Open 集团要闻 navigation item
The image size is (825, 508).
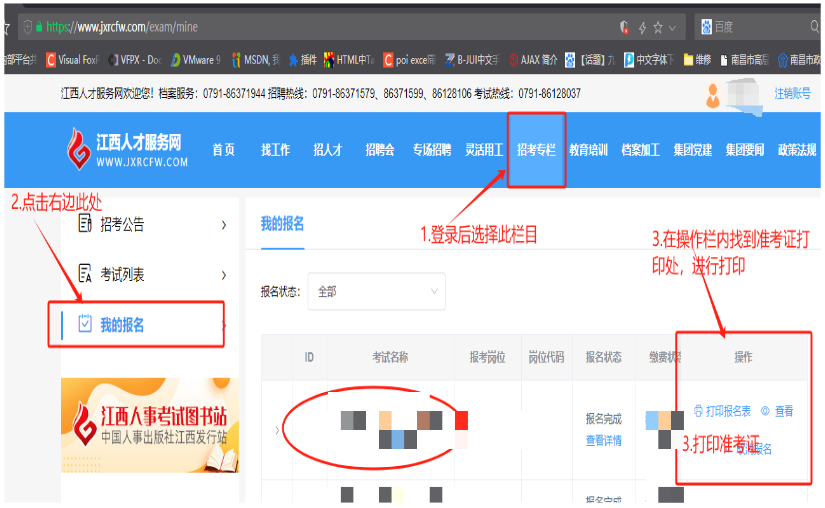coord(744,150)
